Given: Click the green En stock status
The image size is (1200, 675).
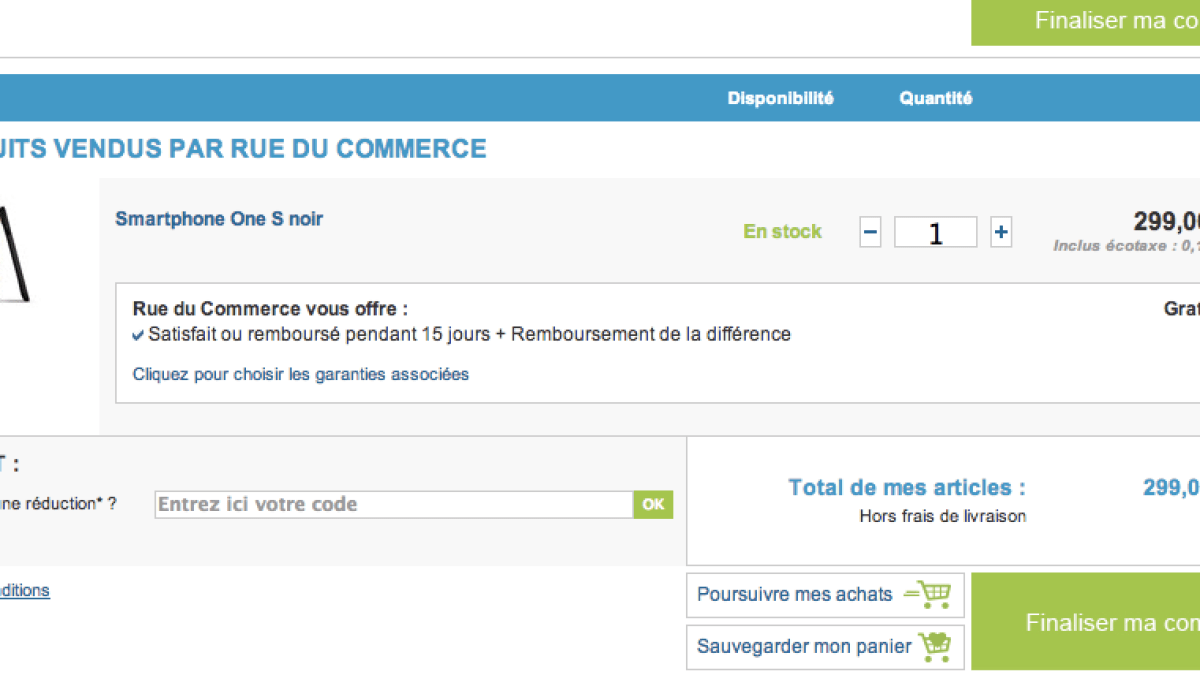Looking at the screenshot, I should (782, 231).
